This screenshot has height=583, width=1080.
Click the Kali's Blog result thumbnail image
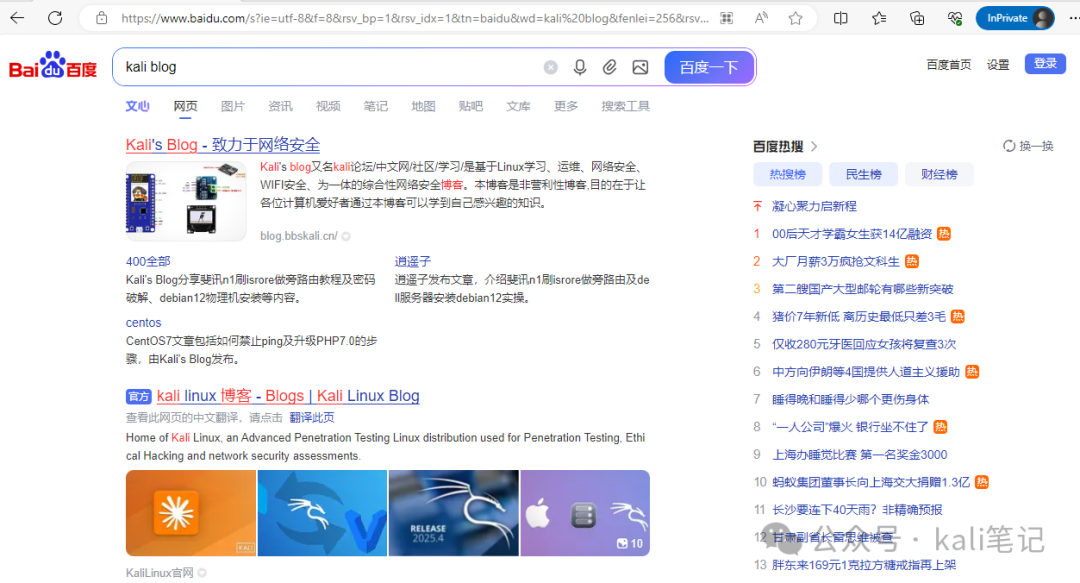(186, 201)
